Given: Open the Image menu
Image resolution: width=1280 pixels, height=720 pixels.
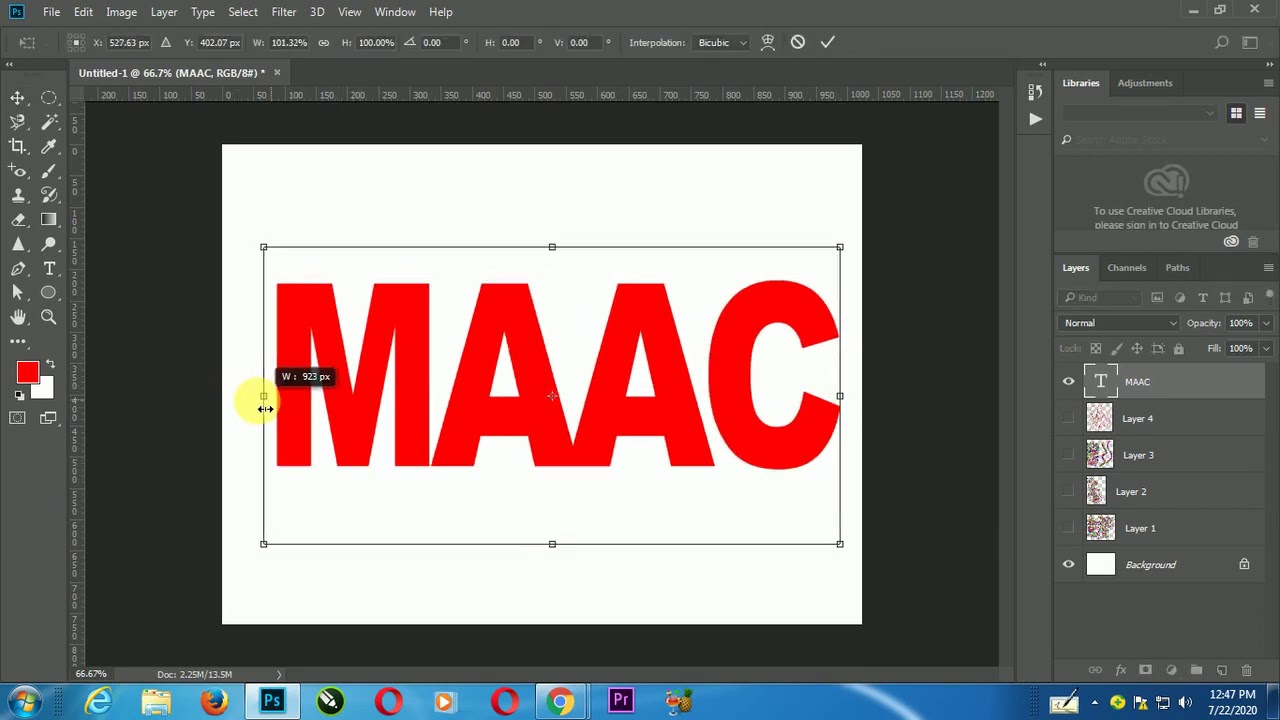Looking at the screenshot, I should point(121,12).
